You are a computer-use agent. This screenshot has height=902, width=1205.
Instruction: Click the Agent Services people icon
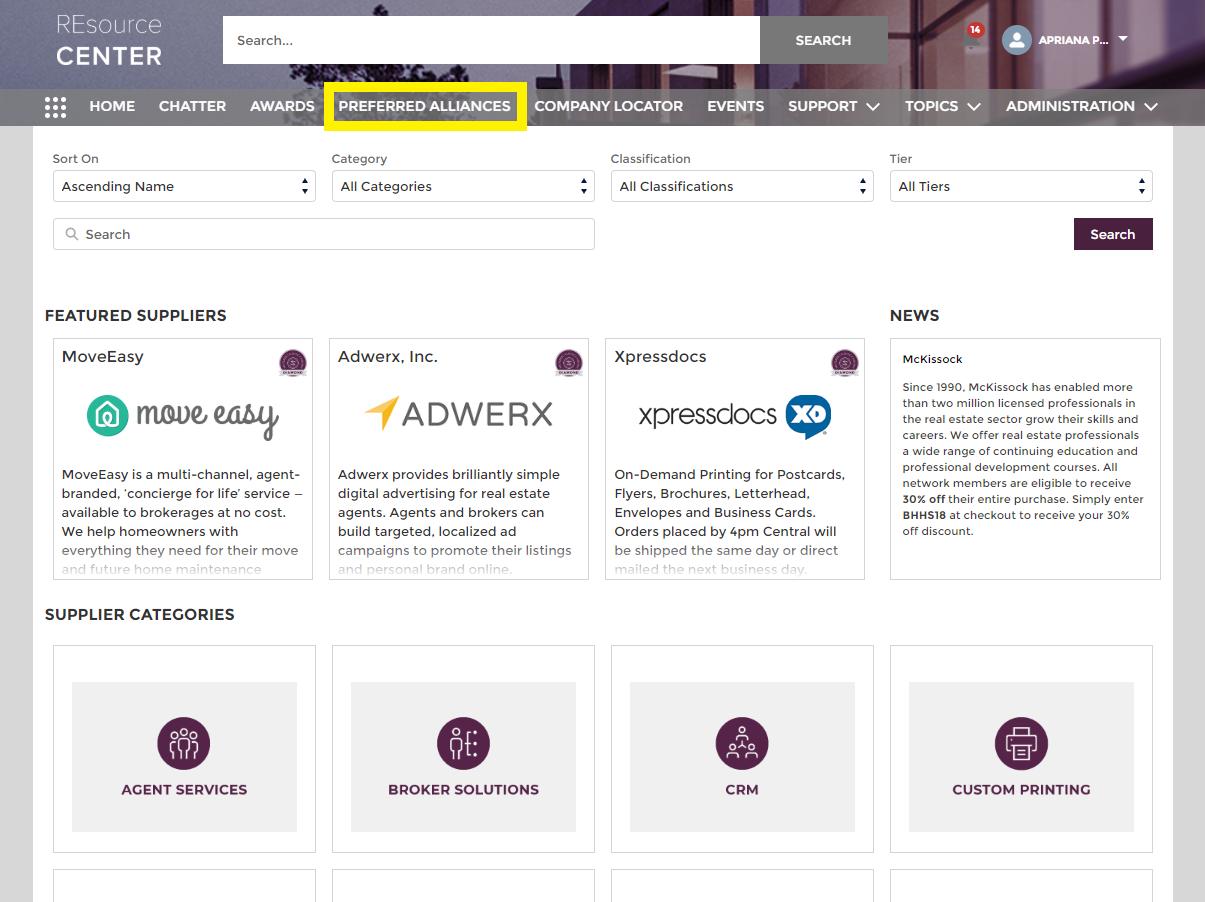pyautogui.click(x=184, y=744)
